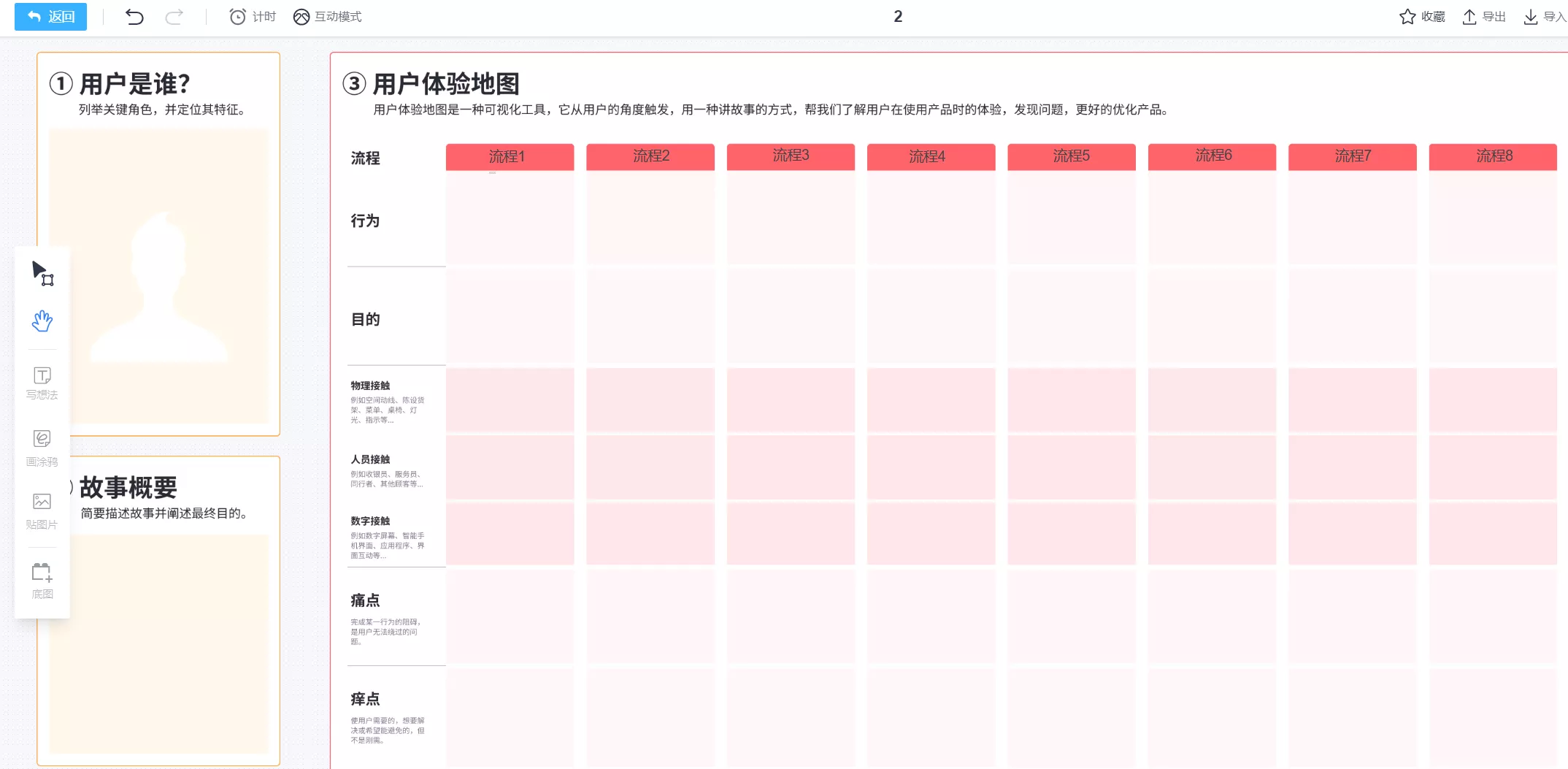Click the 人员接触 cell under 流程7
The width and height of the screenshot is (1568, 769).
(x=1353, y=467)
